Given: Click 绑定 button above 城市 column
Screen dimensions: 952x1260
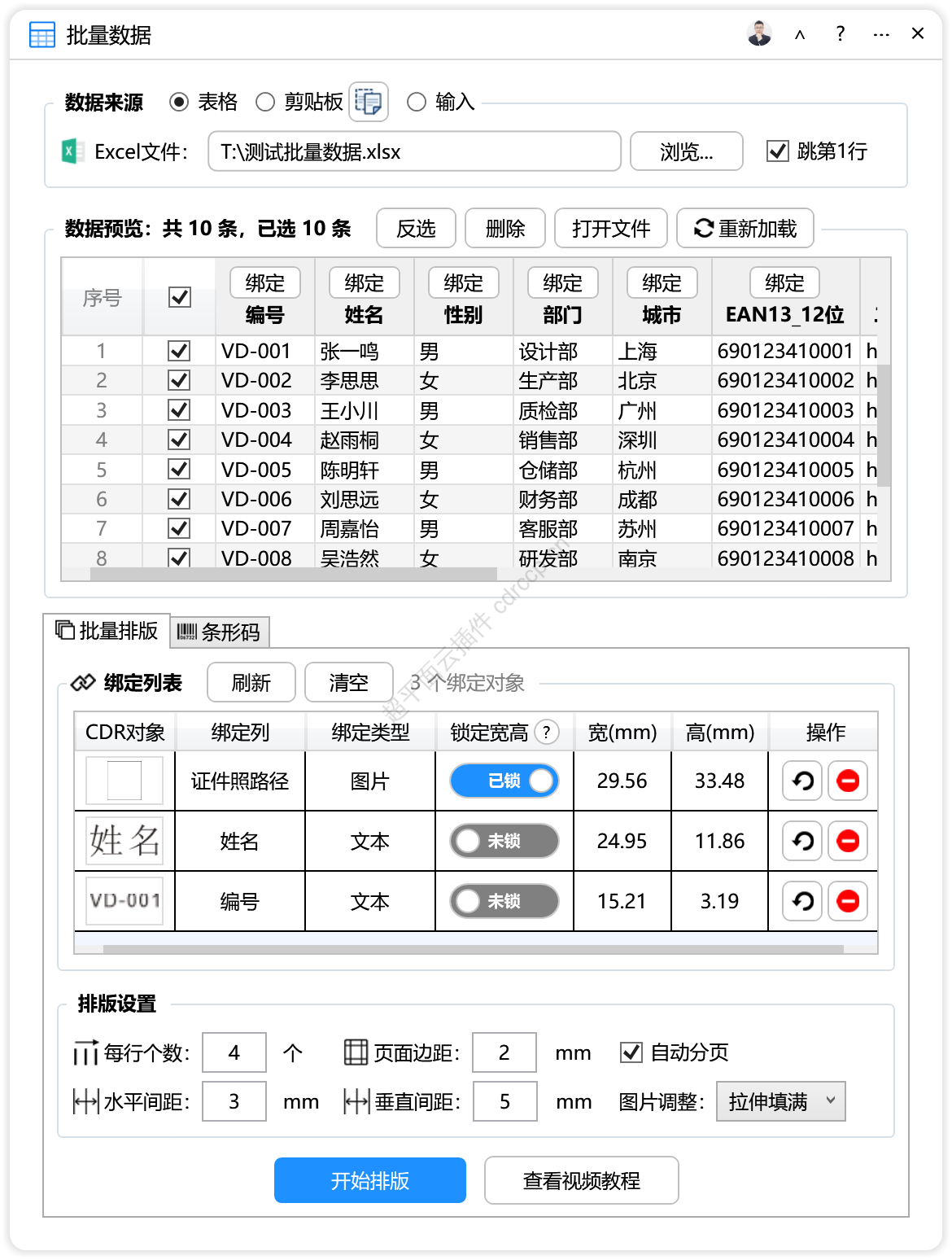Looking at the screenshot, I should tap(662, 283).
